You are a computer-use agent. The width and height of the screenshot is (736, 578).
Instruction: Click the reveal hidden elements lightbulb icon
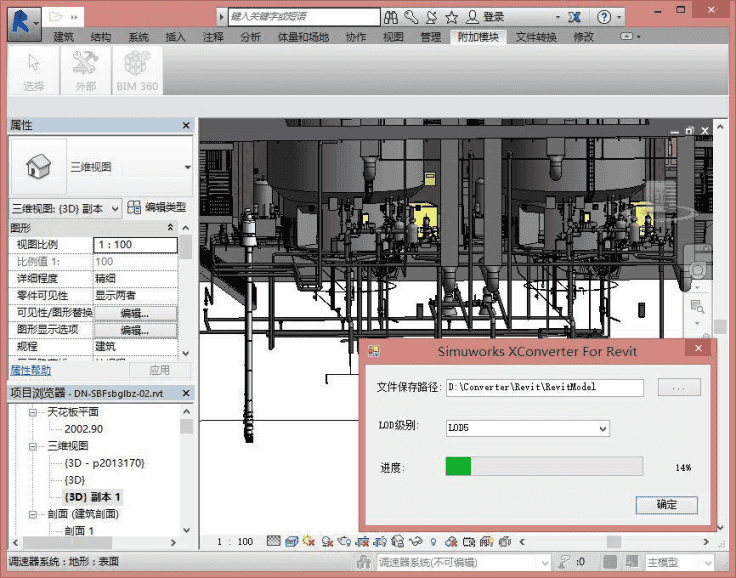coord(433,542)
